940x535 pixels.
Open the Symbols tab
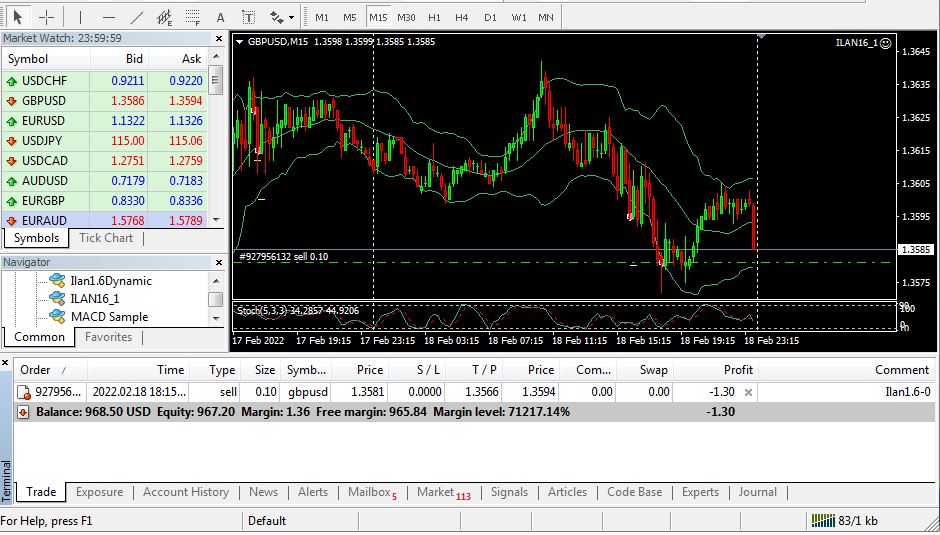(x=36, y=238)
